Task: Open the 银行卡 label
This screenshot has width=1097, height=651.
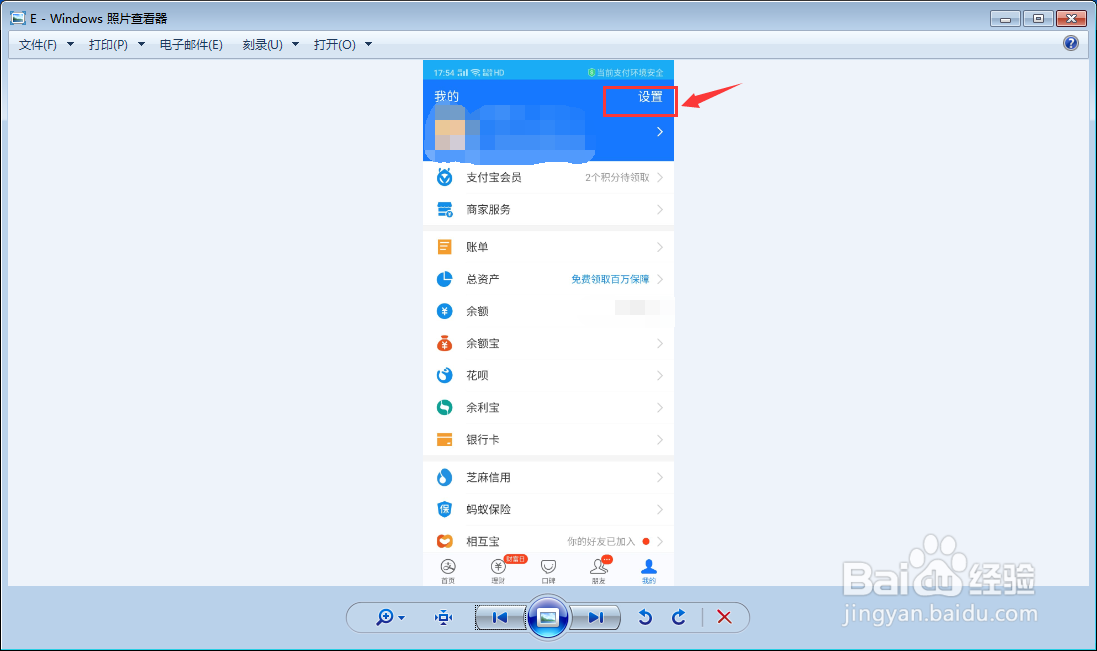Action: tap(483, 440)
